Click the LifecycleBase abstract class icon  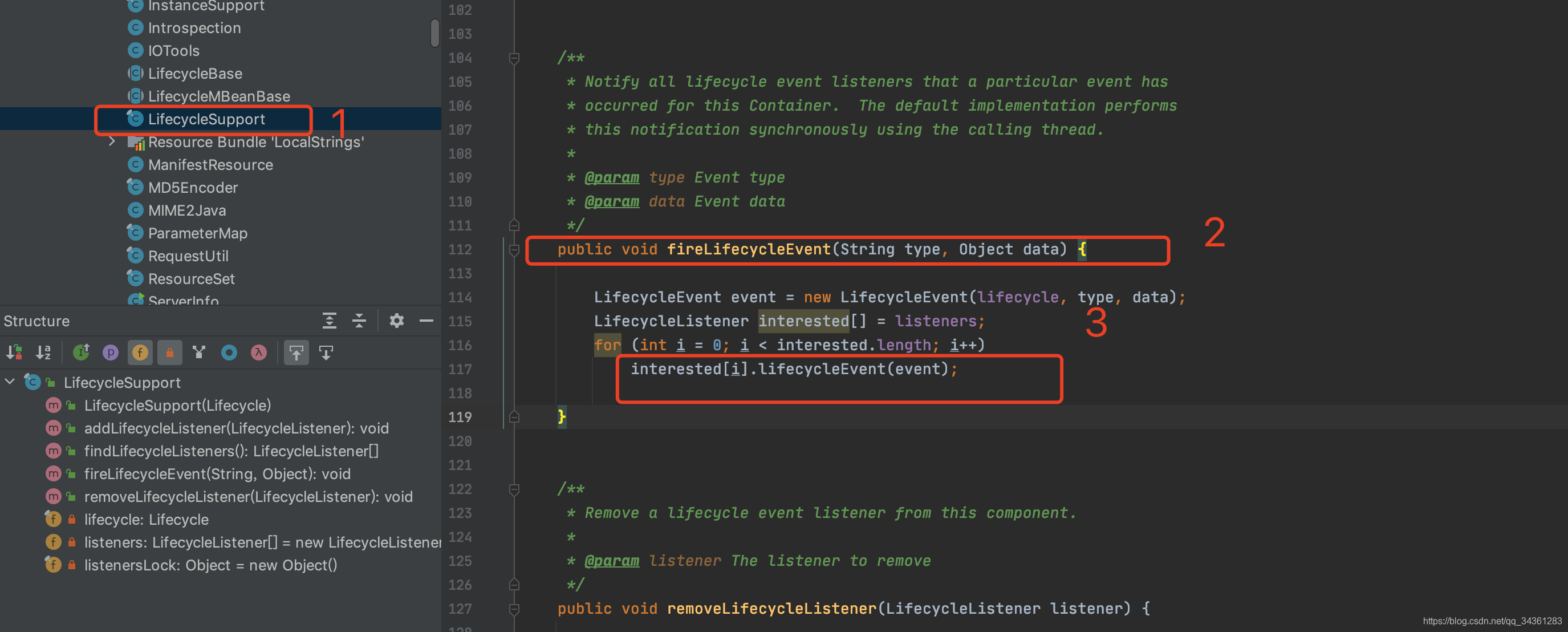(x=135, y=73)
